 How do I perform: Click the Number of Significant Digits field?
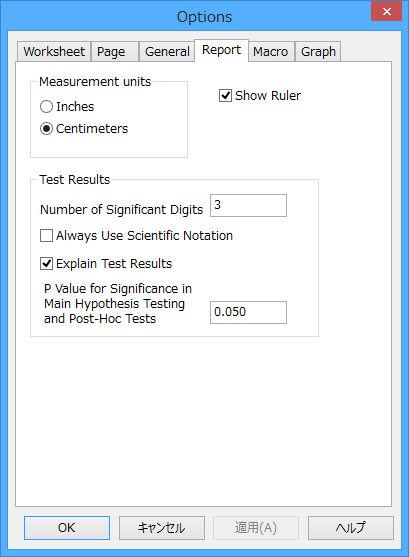248,205
